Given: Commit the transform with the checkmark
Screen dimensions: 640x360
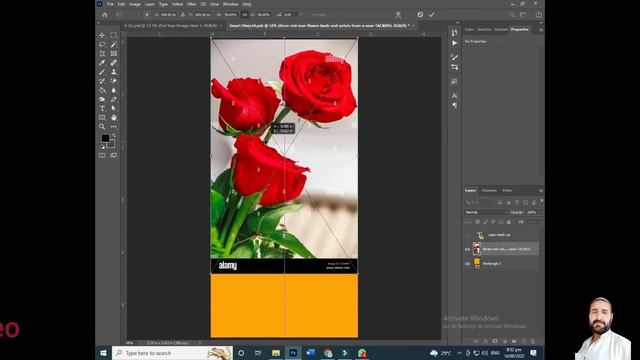Looking at the screenshot, I should pos(432,15).
